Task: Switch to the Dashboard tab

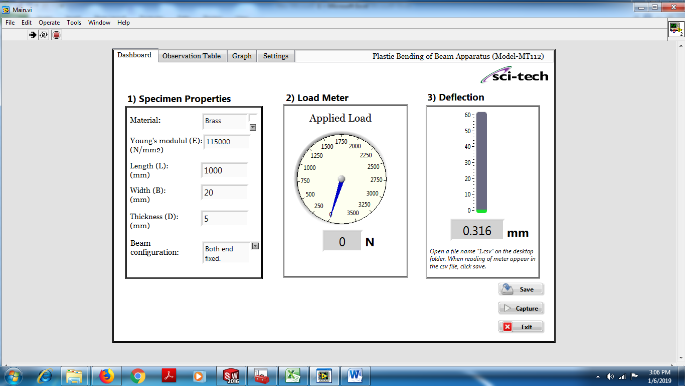Action: pyautogui.click(x=135, y=55)
